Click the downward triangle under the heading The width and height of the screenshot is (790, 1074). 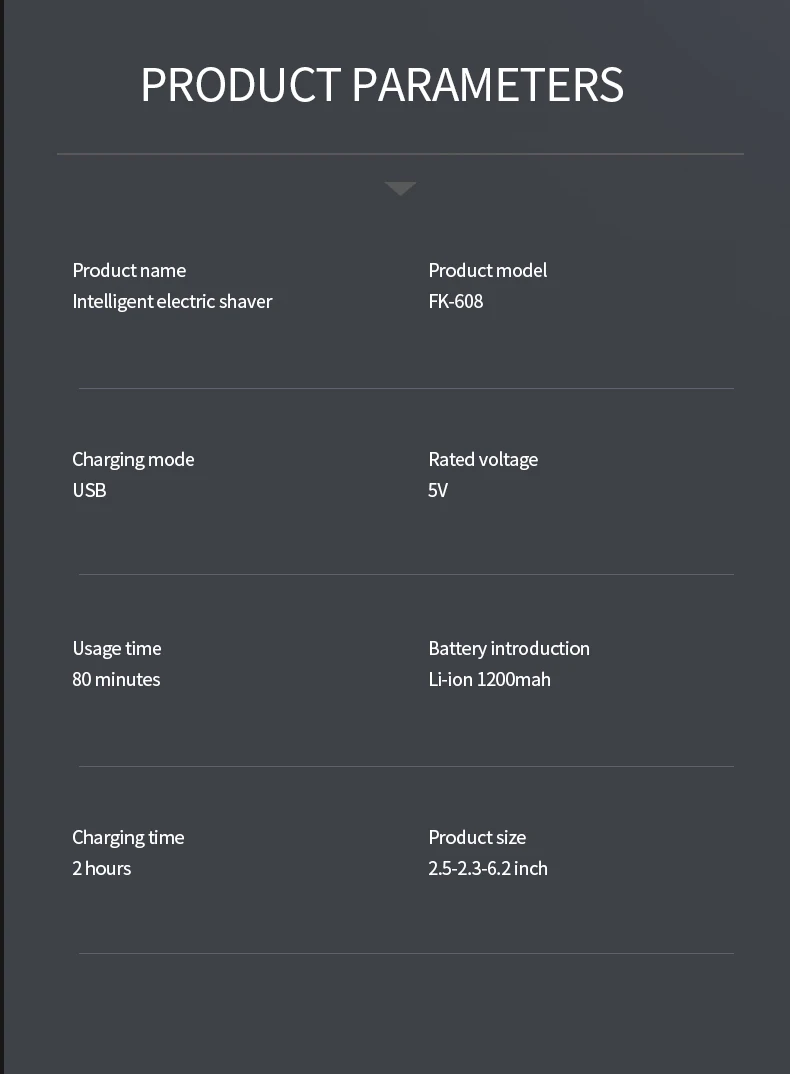(x=400, y=188)
